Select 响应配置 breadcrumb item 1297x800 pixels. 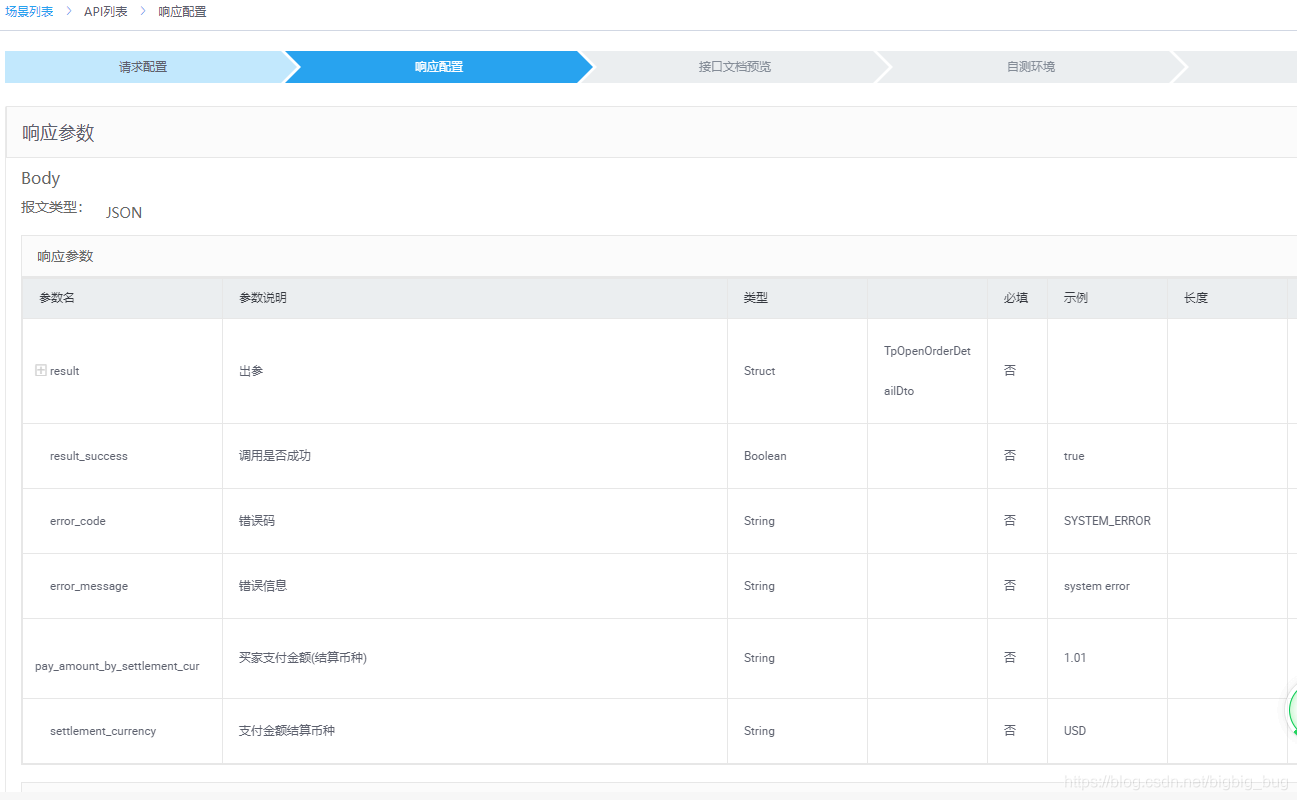182,12
